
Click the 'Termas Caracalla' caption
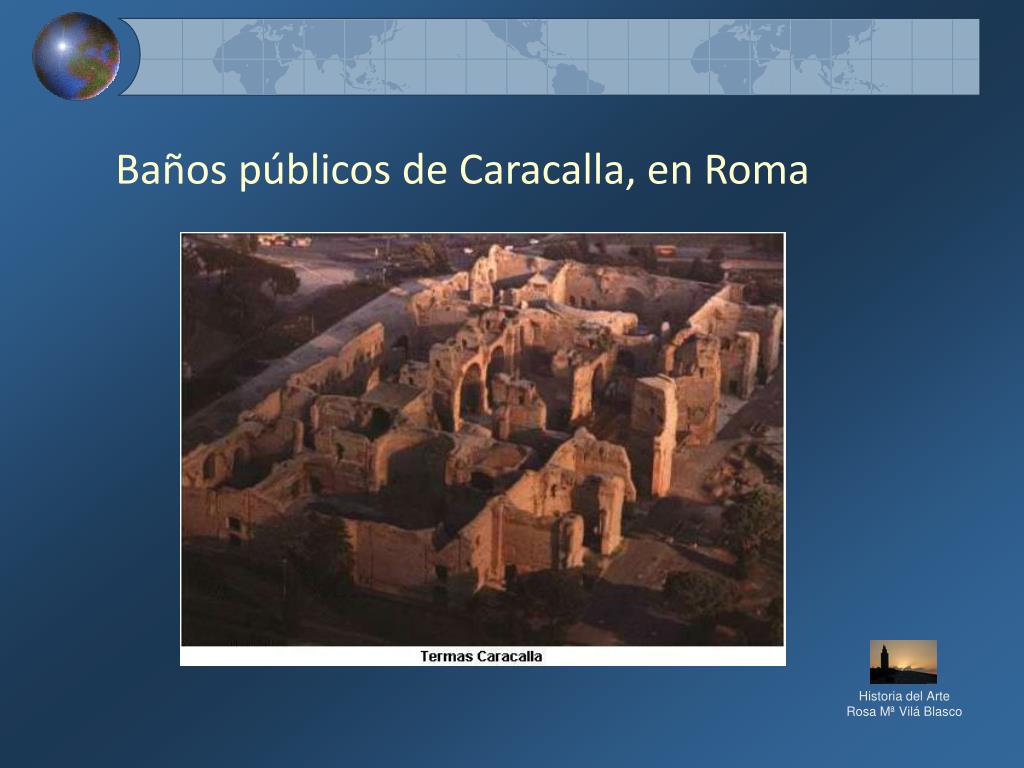(481, 656)
